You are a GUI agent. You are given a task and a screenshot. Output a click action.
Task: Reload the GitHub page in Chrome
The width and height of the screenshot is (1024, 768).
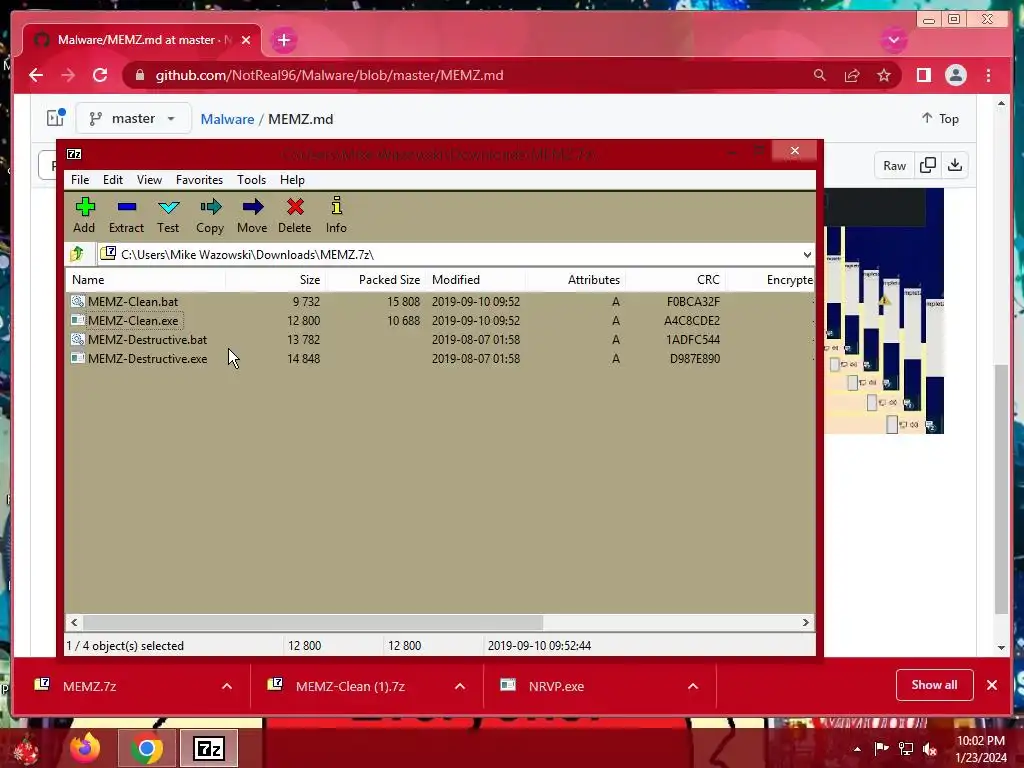click(x=100, y=75)
